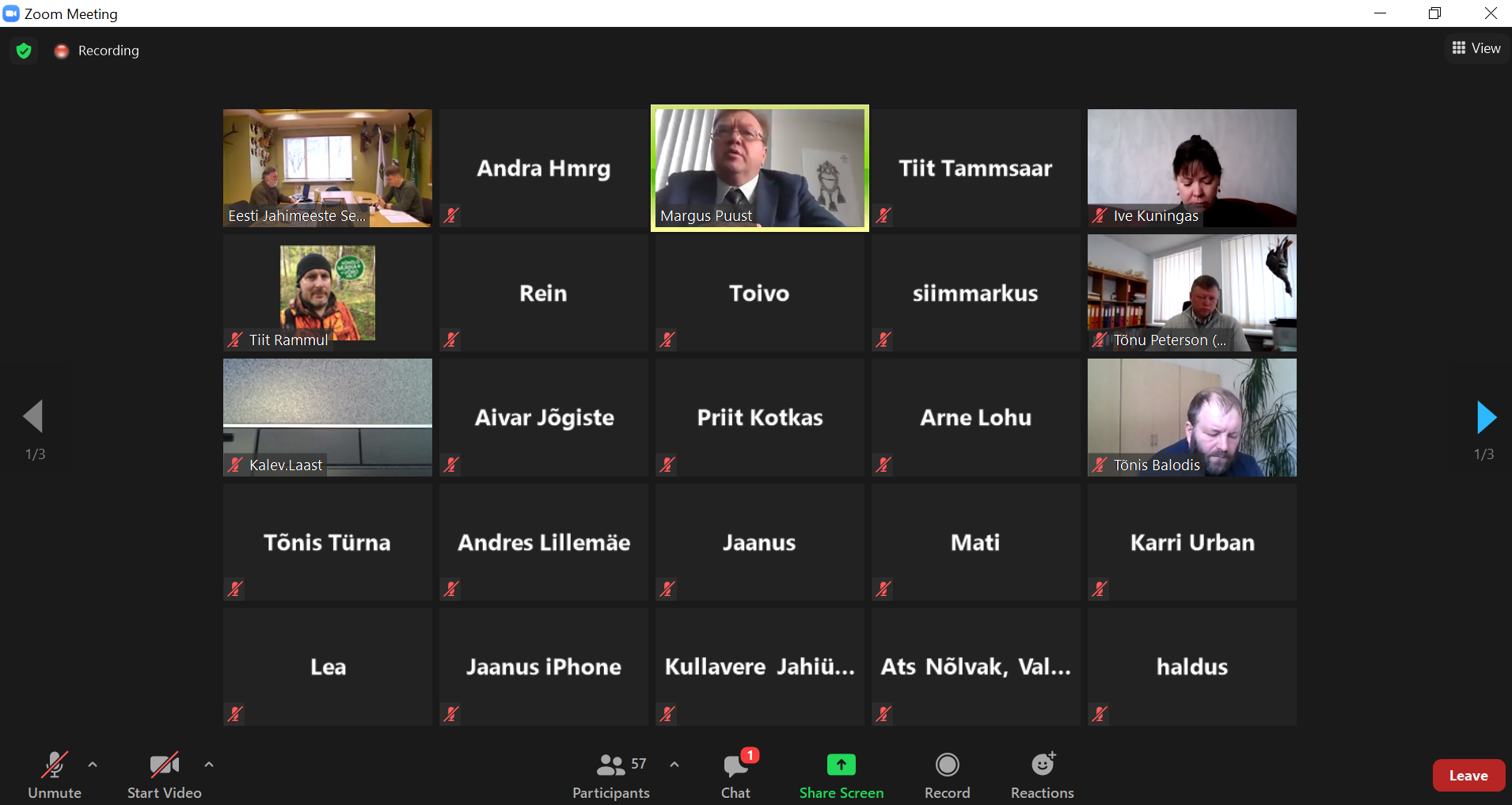Select the Tõnis Balodis video tile

[x=1191, y=417]
